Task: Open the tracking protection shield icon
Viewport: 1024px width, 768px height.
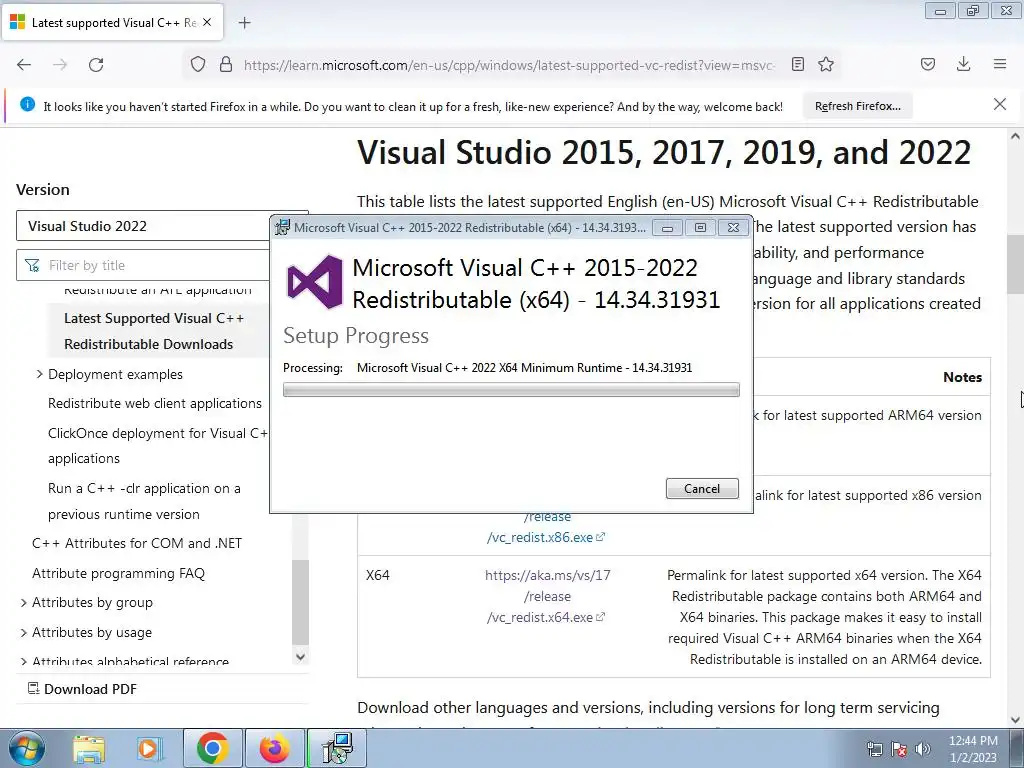Action: coord(198,64)
